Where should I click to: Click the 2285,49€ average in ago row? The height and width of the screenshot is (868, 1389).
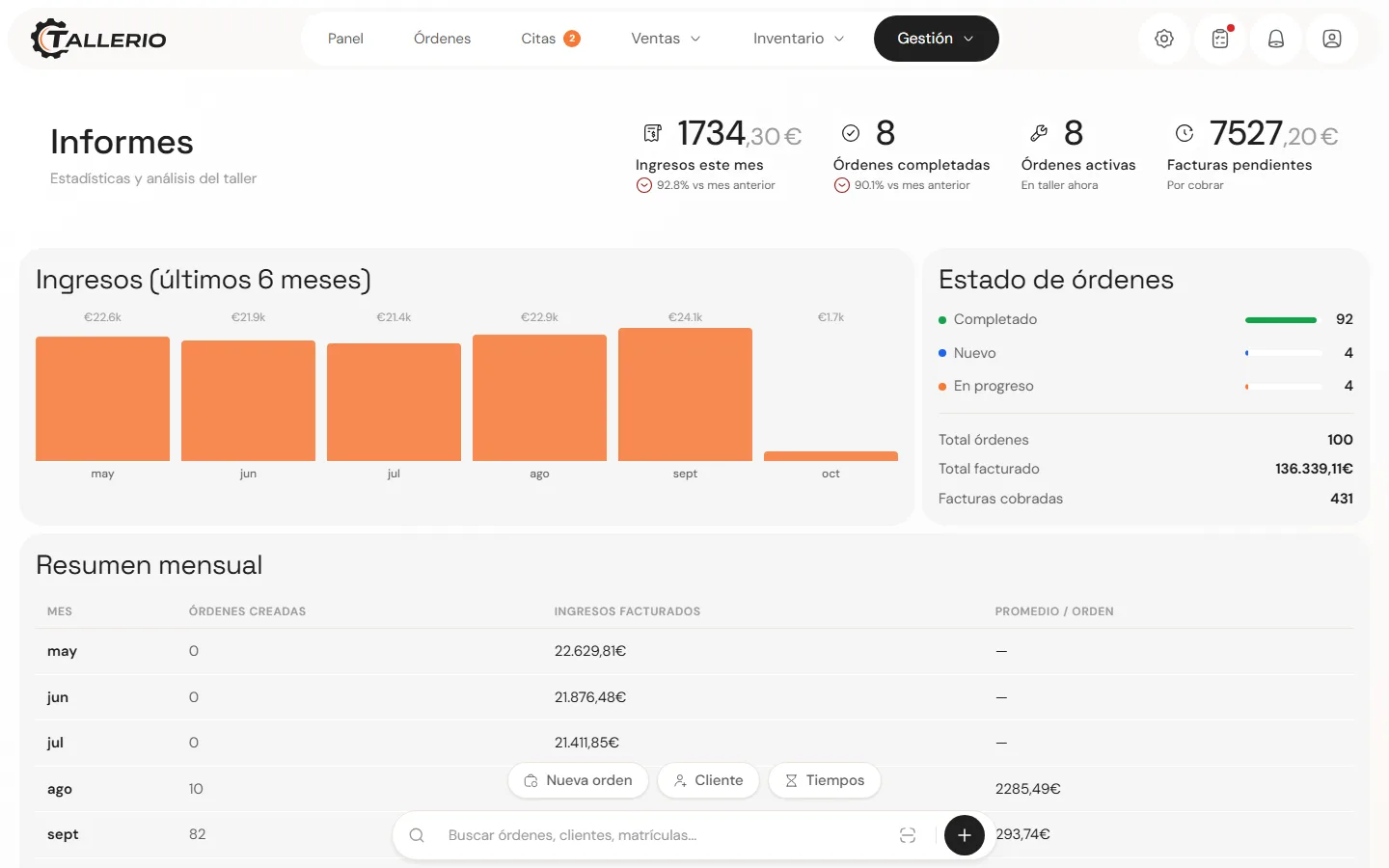point(1028,789)
